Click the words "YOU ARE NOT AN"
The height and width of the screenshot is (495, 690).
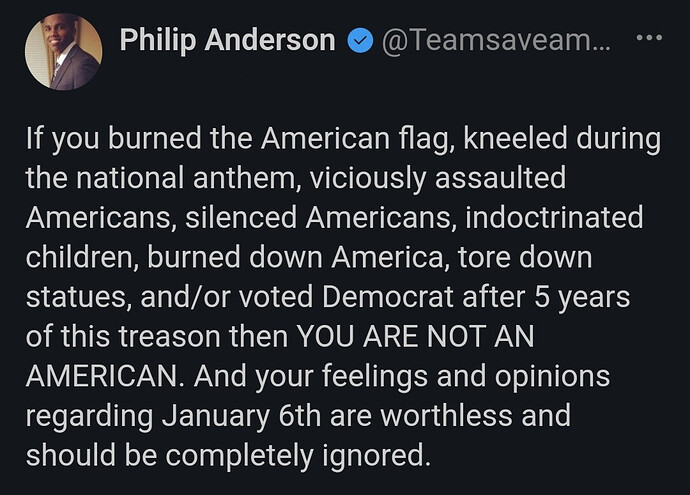click(415, 337)
